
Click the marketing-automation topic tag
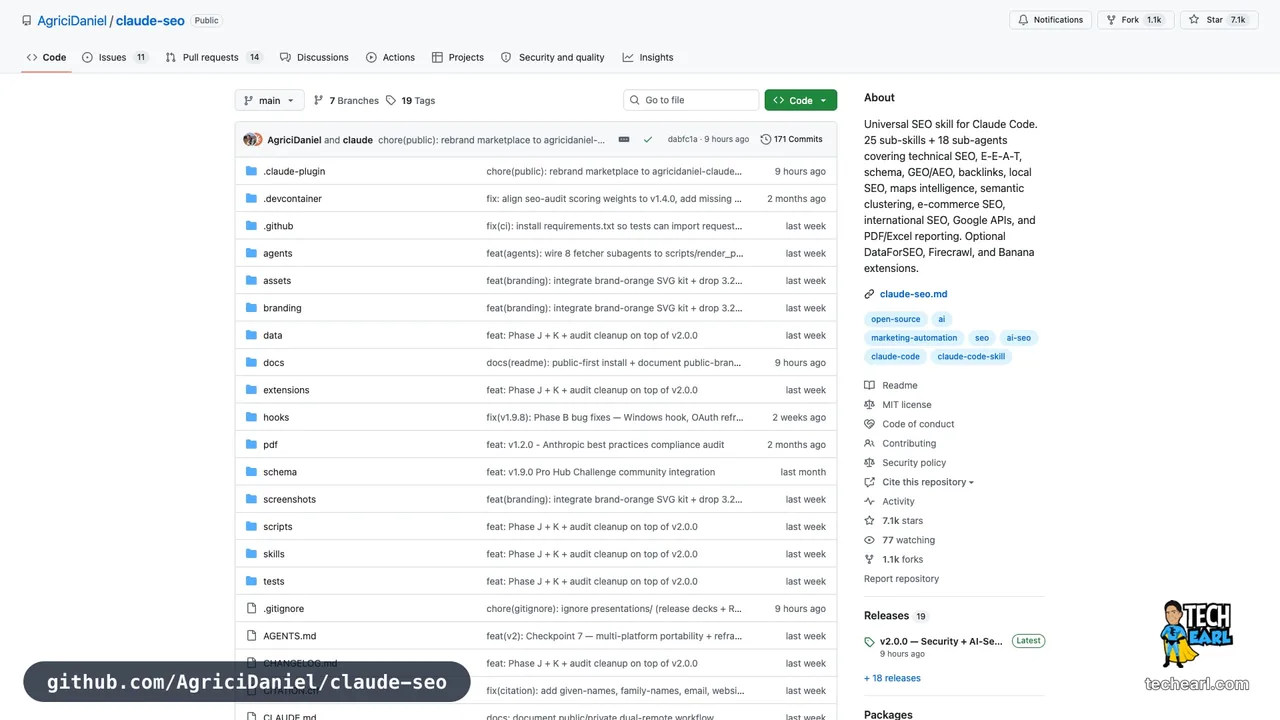click(x=914, y=338)
